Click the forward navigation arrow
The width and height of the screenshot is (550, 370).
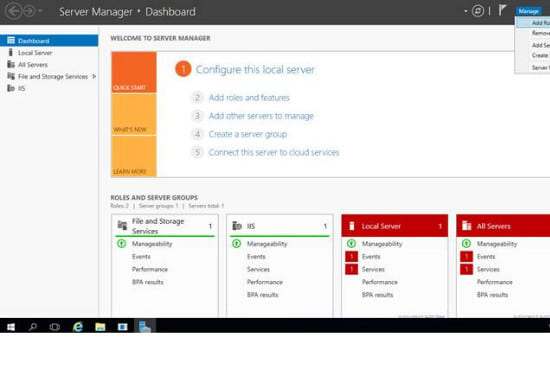click(29, 11)
